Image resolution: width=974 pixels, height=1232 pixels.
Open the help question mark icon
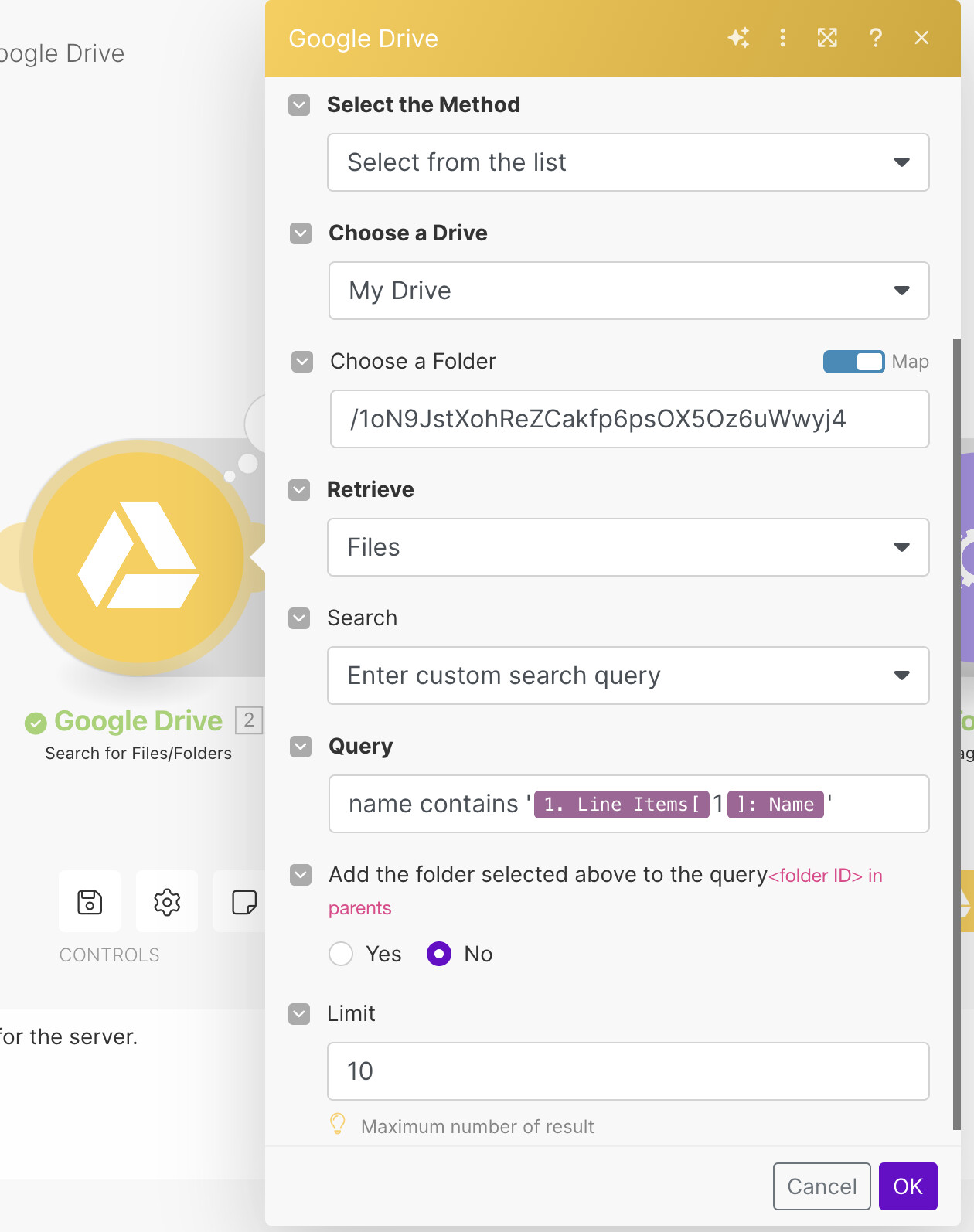coord(875,38)
